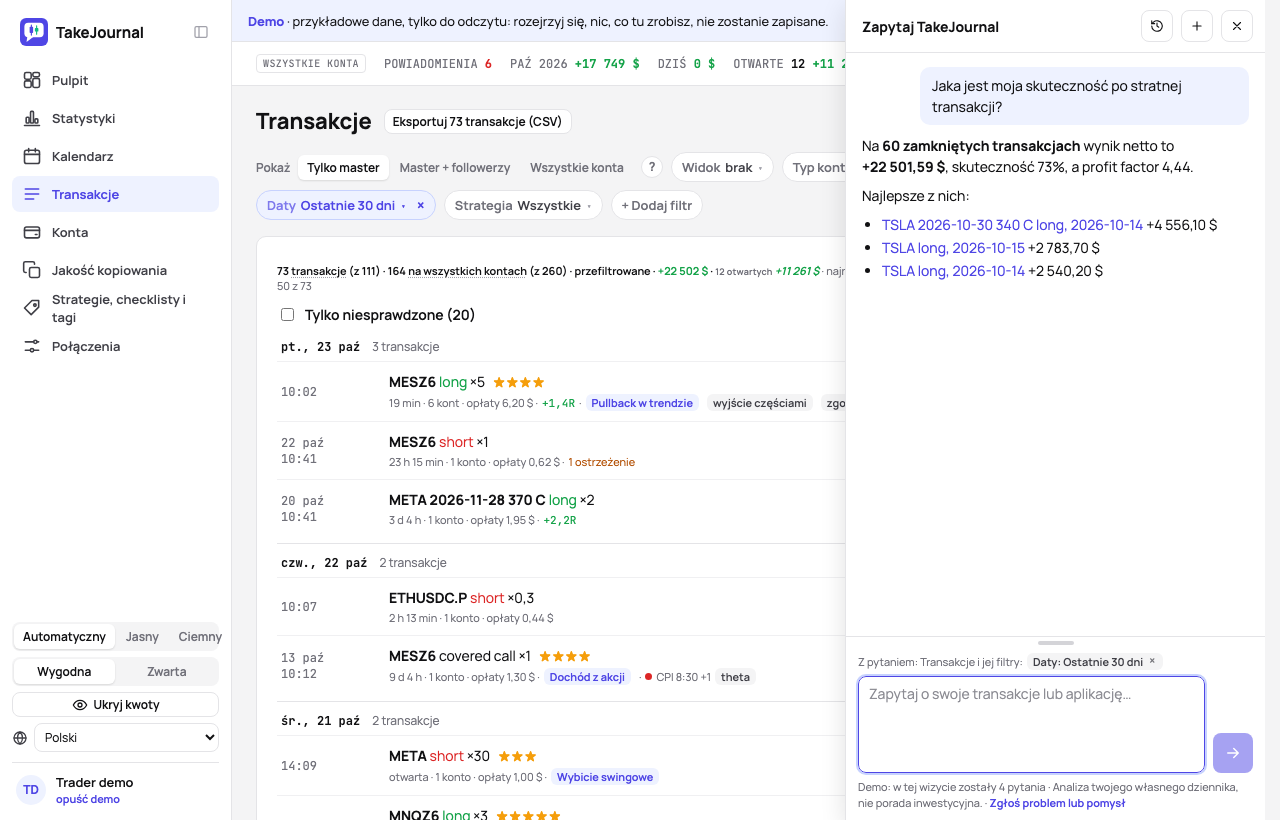Viewport: 1280px width, 820px height.
Task: Open Pulpit dashboard from the sidebar
Action: click(x=115, y=80)
